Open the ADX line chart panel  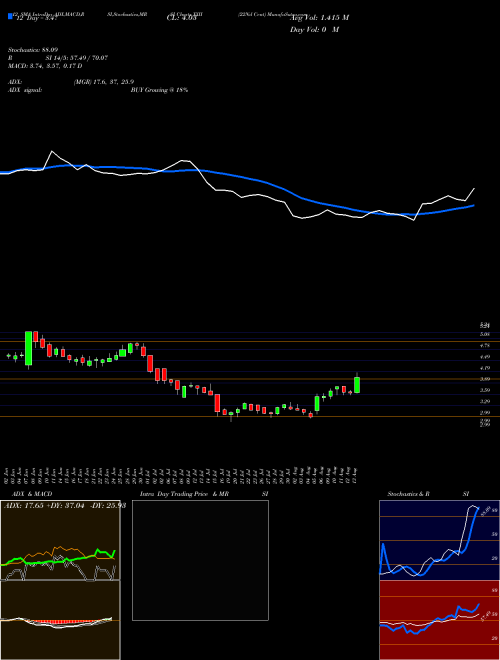click(60, 540)
